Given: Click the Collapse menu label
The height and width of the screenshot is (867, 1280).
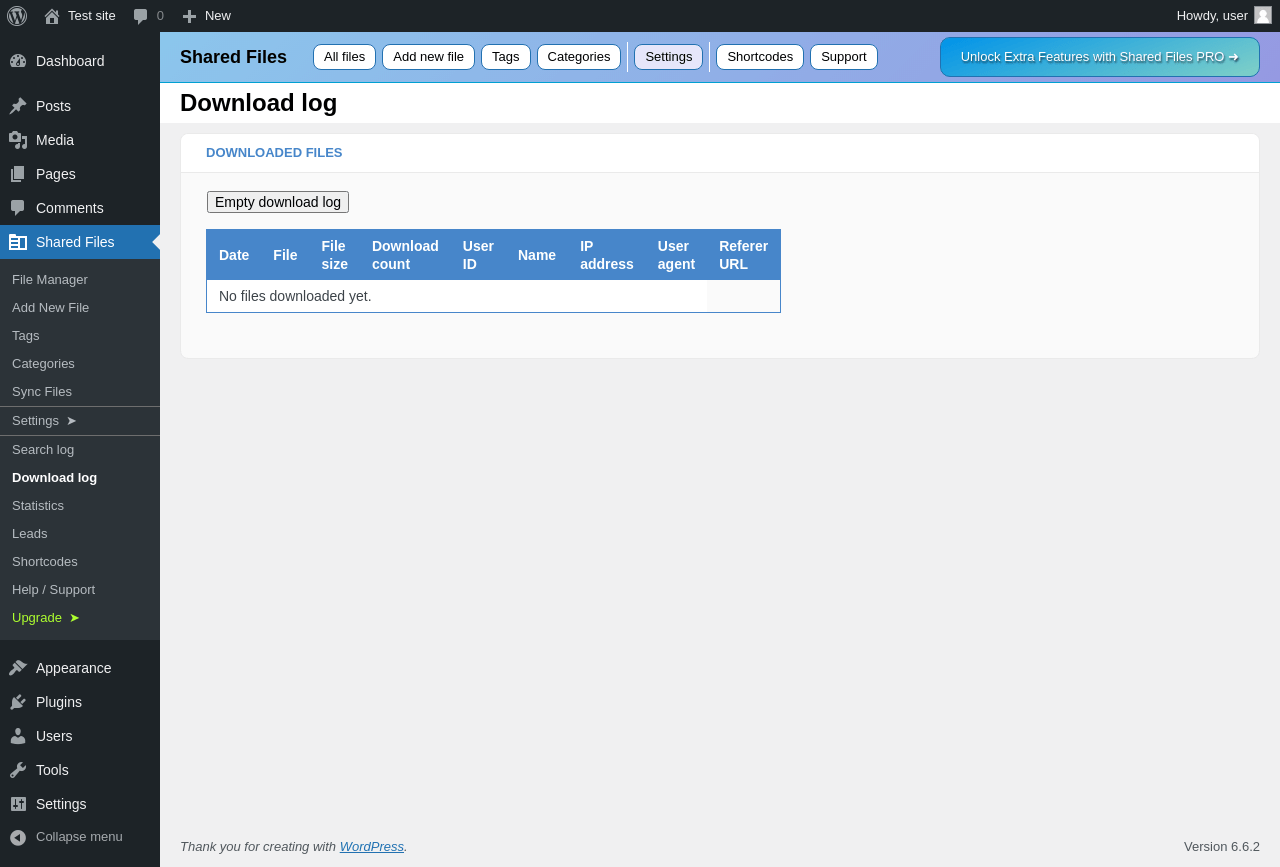Looking at the screenshot, I should pos(79,837).
